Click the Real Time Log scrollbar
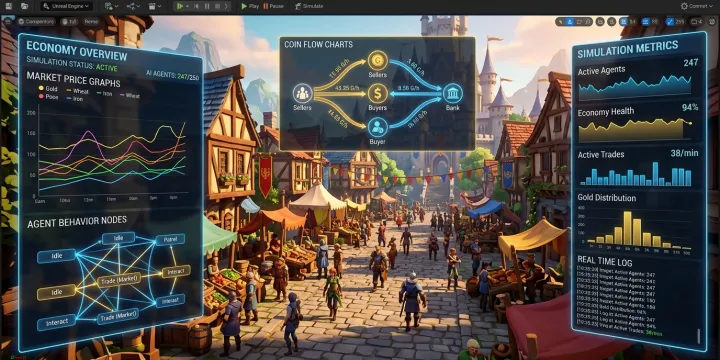 [698, 336]
